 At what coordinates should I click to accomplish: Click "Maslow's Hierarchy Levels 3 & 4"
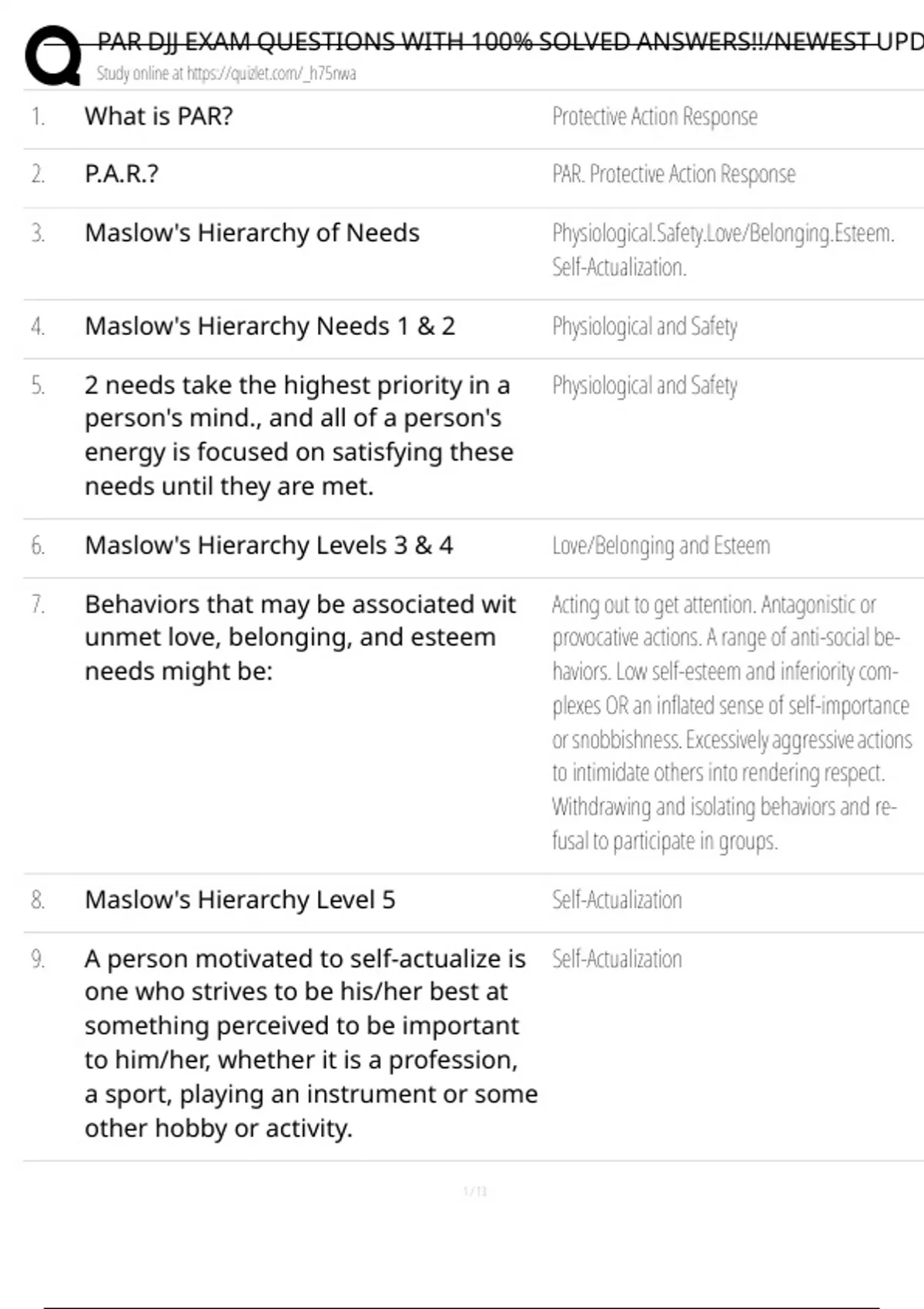coord(269,545)
